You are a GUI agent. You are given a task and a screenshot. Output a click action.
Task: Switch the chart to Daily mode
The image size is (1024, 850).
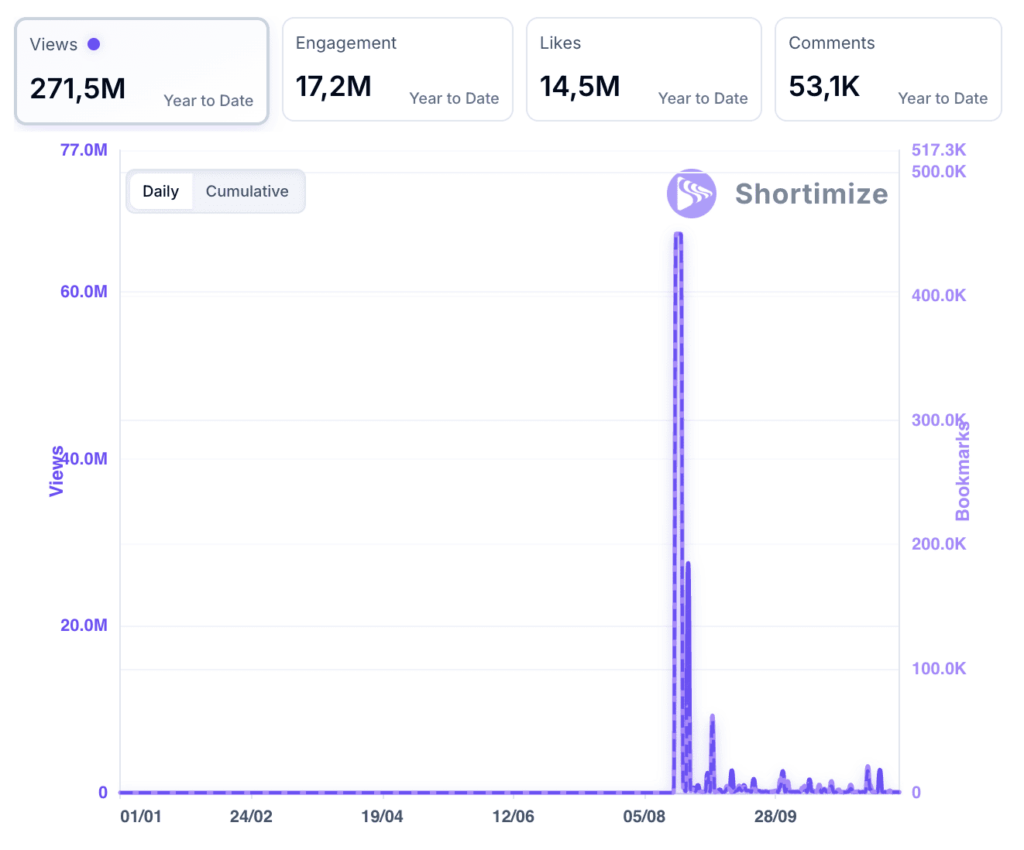[160, 191]
